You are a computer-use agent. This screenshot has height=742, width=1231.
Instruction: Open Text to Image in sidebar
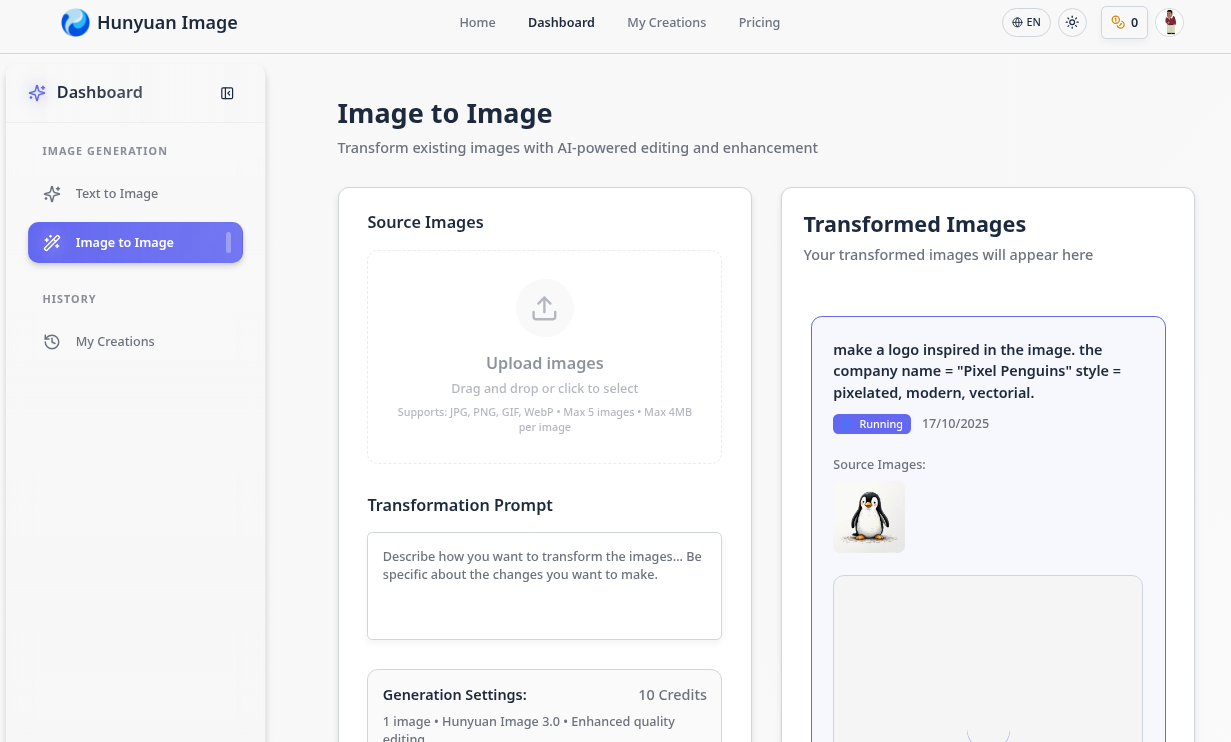(117, 194)
